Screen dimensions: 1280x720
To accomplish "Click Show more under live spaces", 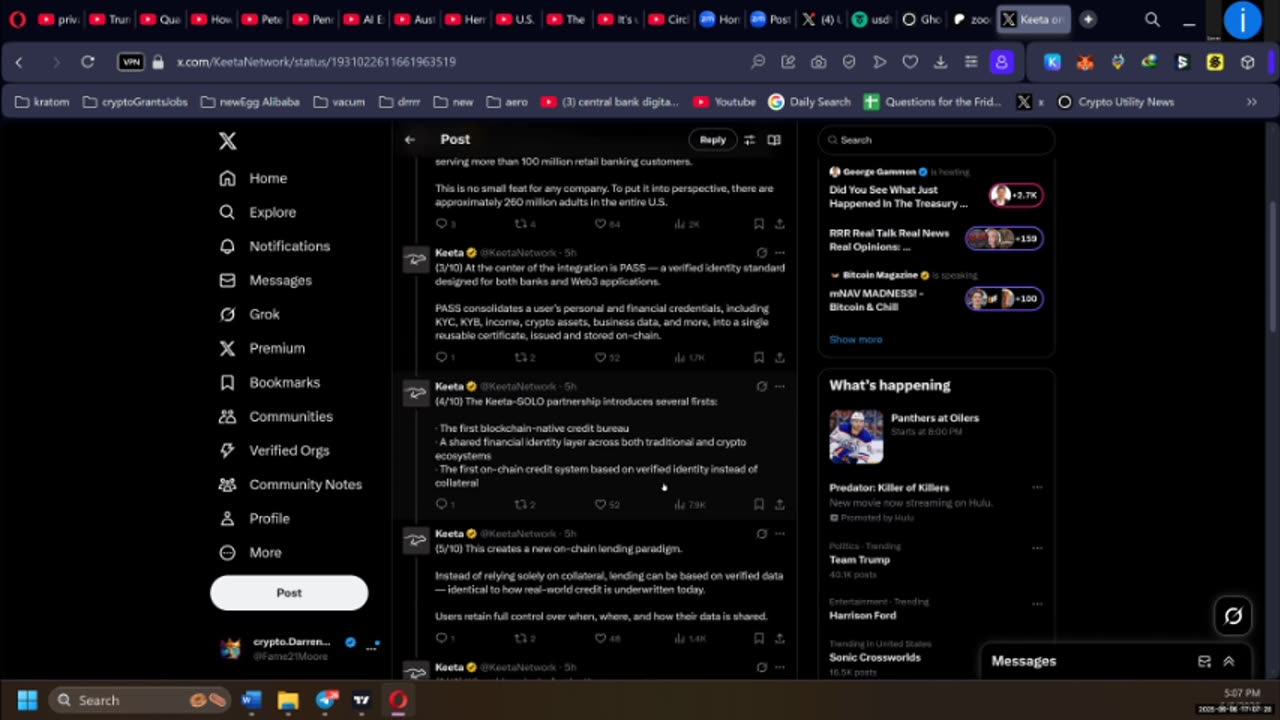I will (856, 339).
